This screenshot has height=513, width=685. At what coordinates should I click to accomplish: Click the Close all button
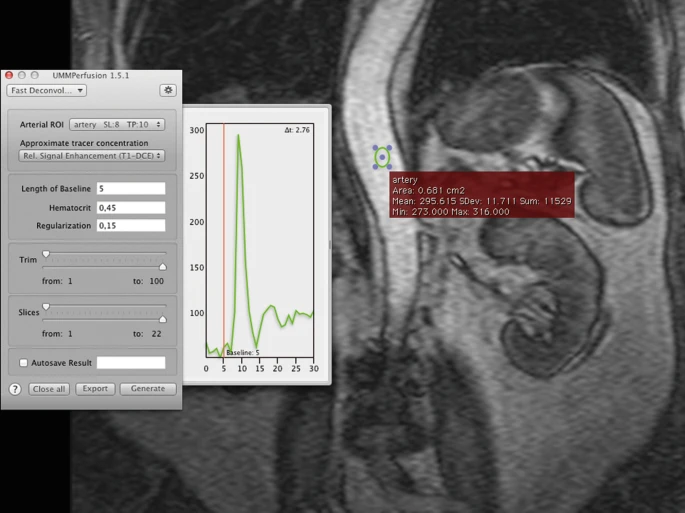pos(49,389)
